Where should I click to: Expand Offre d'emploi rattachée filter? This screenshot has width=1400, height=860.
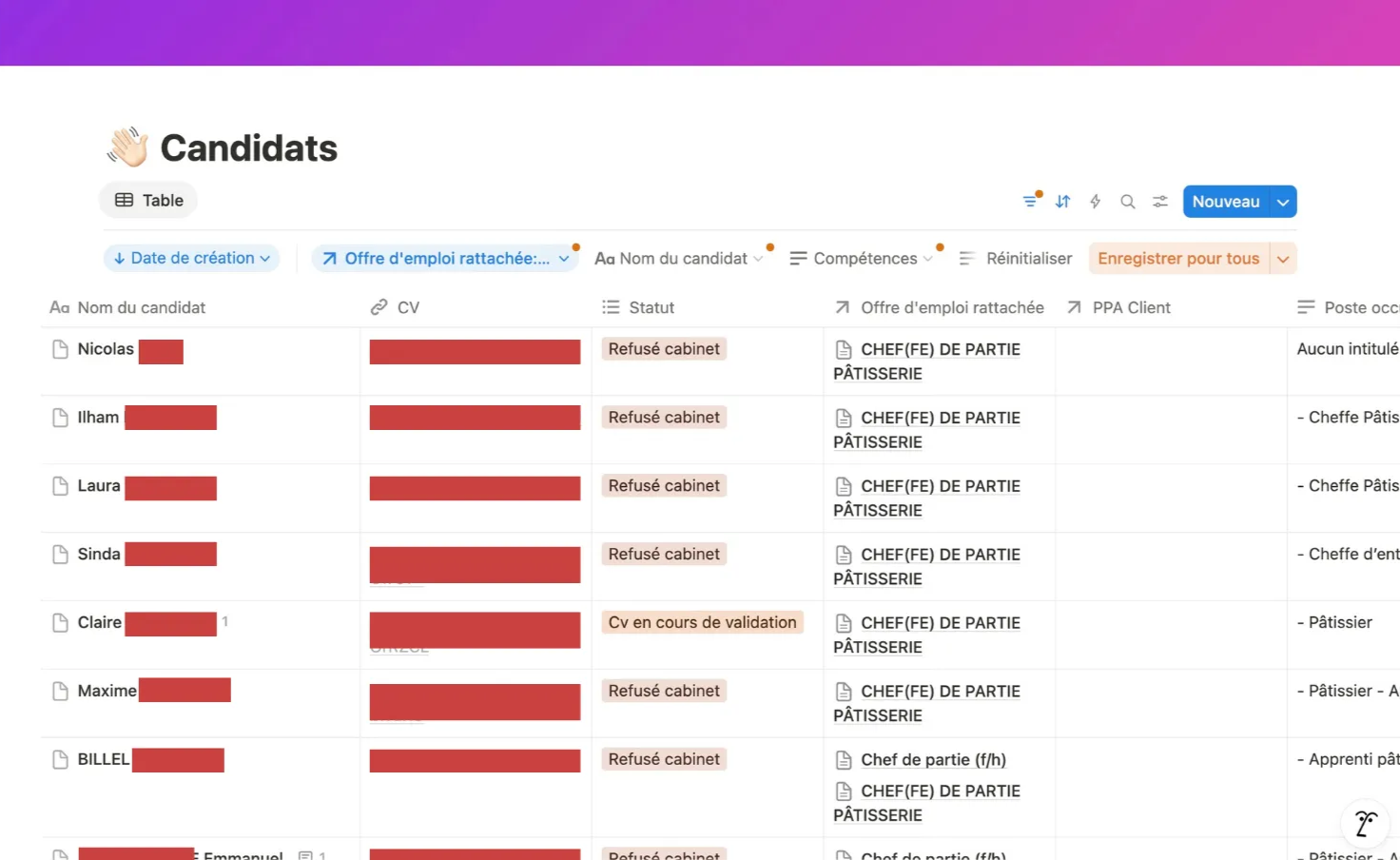tap(445, 259)
